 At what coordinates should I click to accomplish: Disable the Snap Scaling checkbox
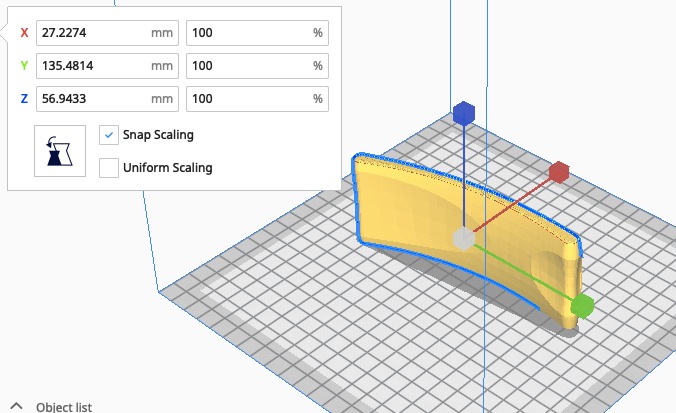tap(109, 135)
